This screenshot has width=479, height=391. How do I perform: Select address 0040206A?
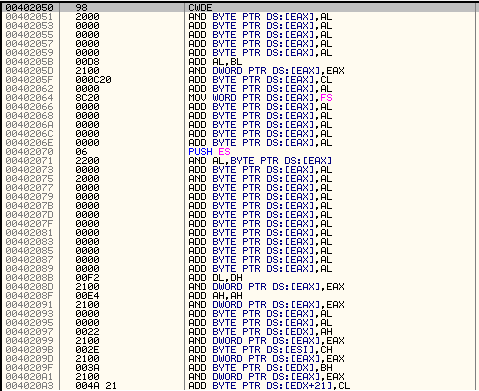(29, 125)
